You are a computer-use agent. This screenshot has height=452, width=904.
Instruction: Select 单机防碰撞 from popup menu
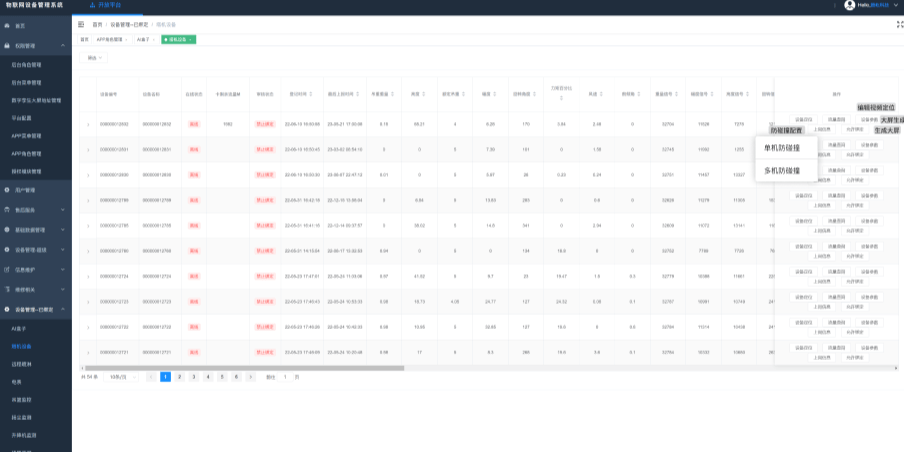coord(782,148)
